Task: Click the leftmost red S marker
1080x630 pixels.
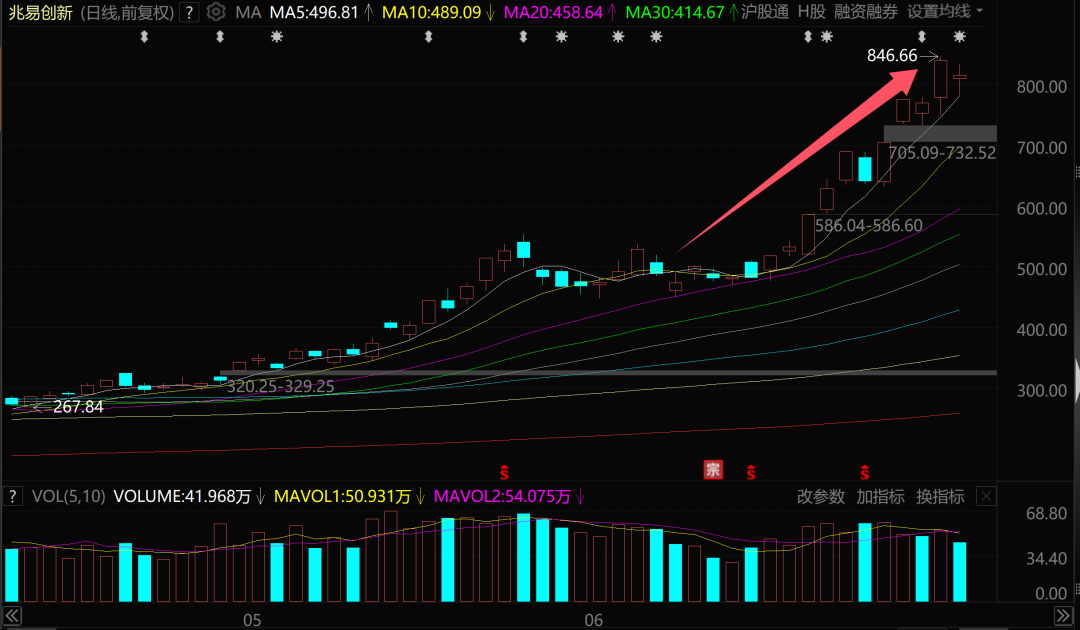Action: pyautogui.click(x=504, y=472)
